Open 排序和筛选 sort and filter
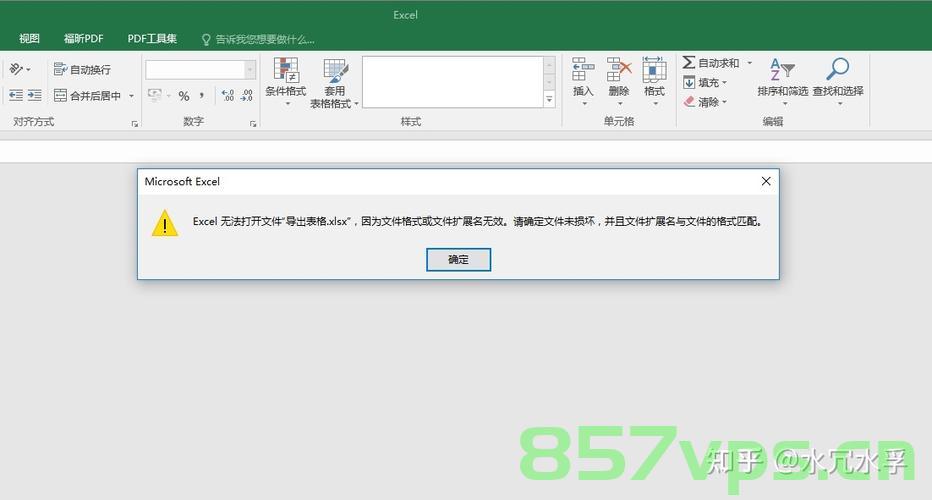This screenshot has width=932, height=500. [x=782, y=81]
